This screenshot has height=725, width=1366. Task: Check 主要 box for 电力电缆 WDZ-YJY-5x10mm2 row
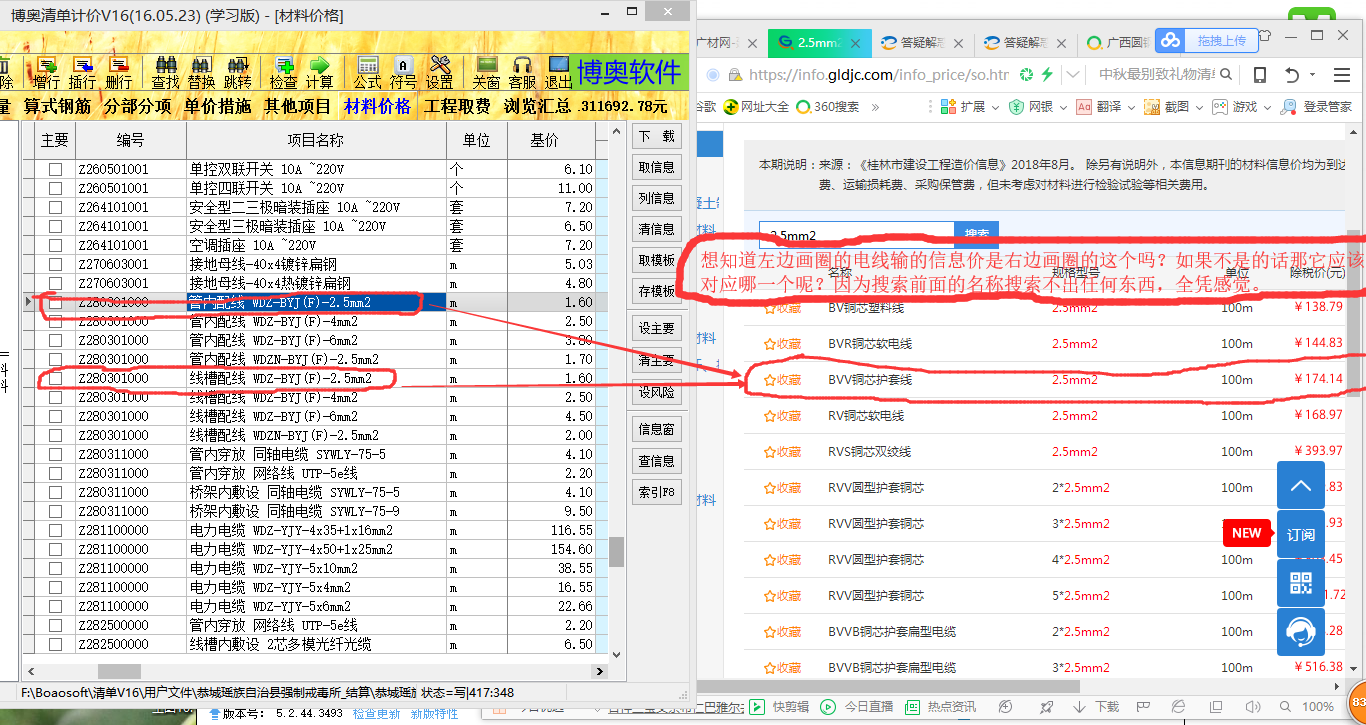(x=56, y=569)
